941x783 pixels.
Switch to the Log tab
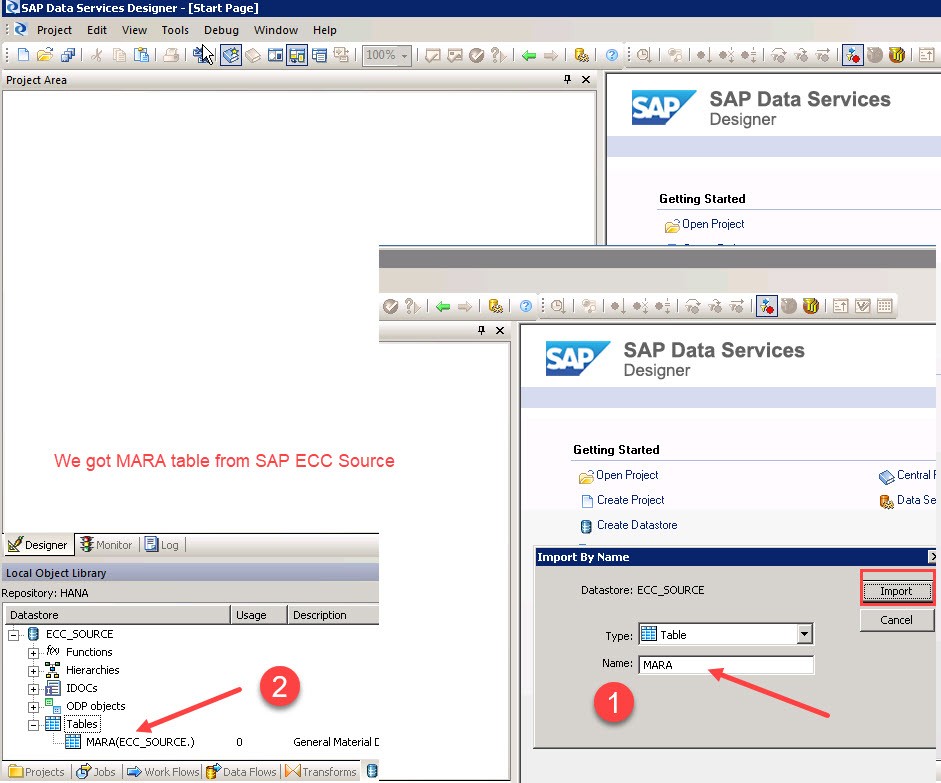click(162, 545)
